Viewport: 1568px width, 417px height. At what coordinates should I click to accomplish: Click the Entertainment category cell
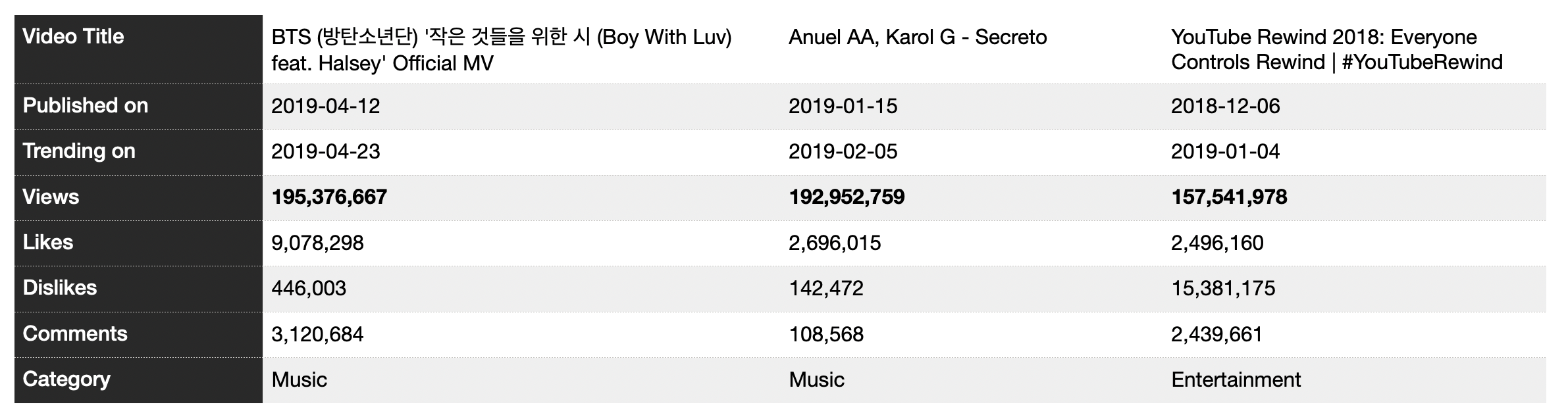click(x=1236, y=380)
